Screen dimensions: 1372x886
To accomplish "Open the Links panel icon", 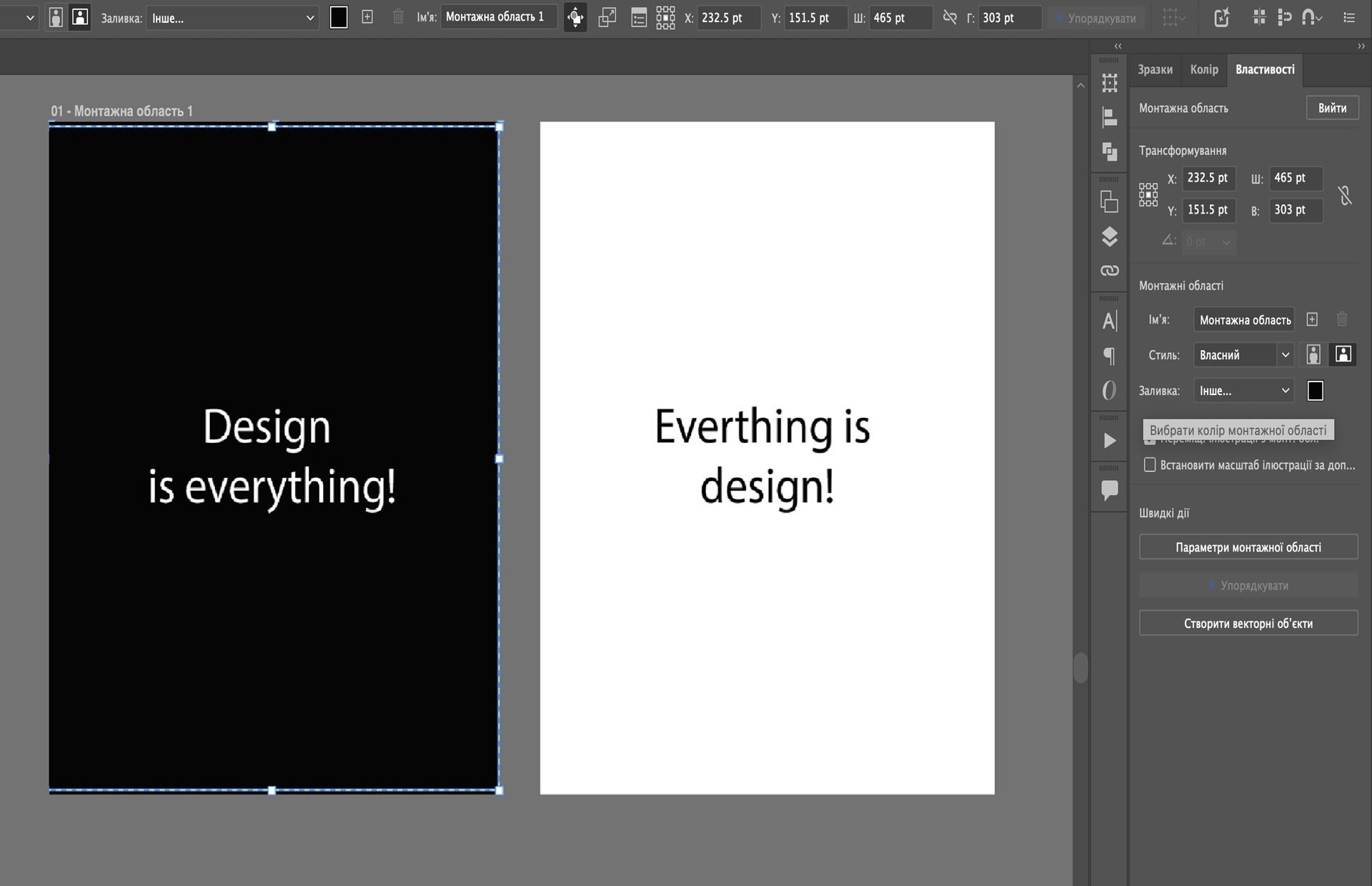I will (x=1109, y=271).
